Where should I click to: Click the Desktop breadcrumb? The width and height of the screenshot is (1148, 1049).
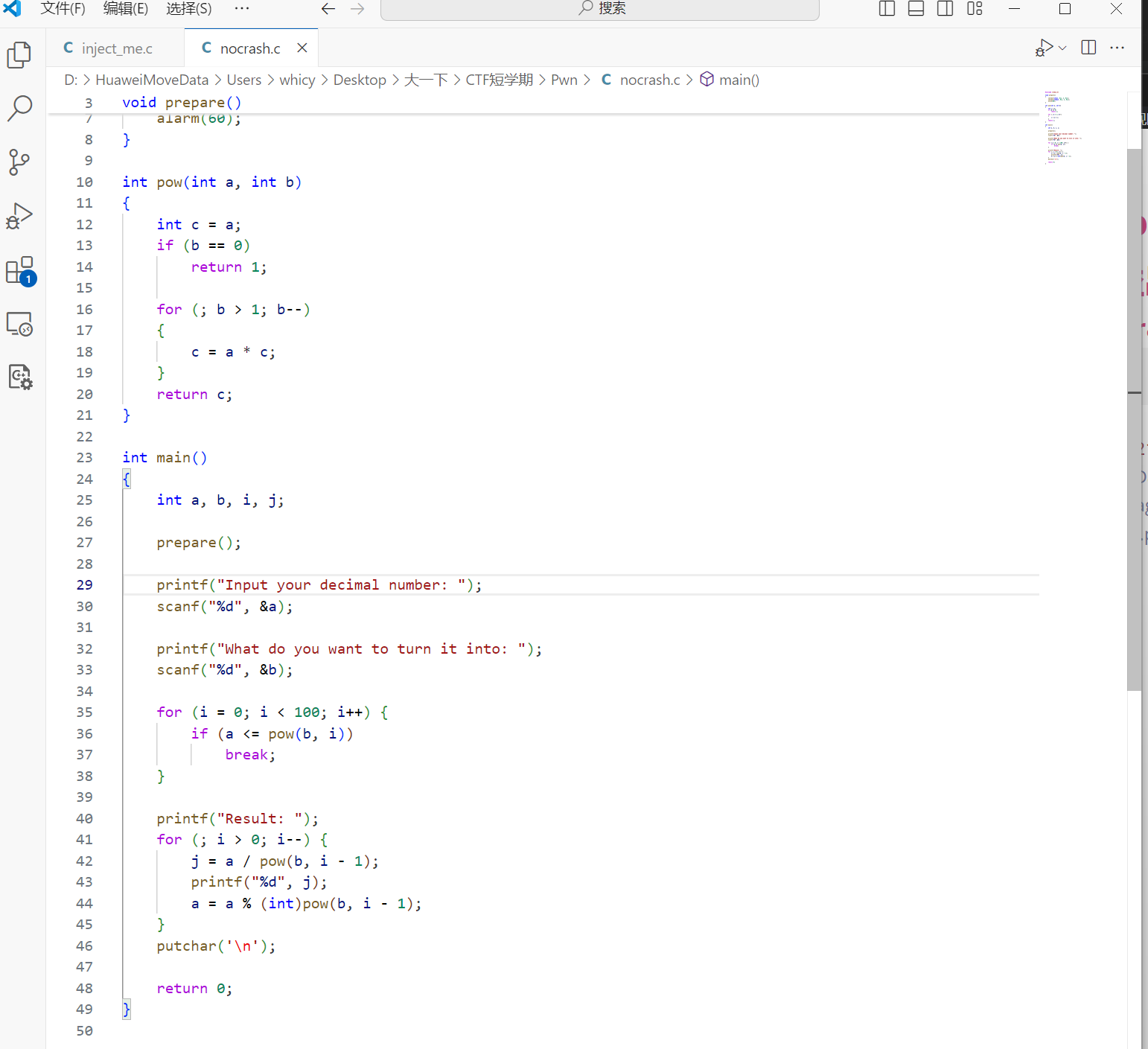[x=360, y=80]
